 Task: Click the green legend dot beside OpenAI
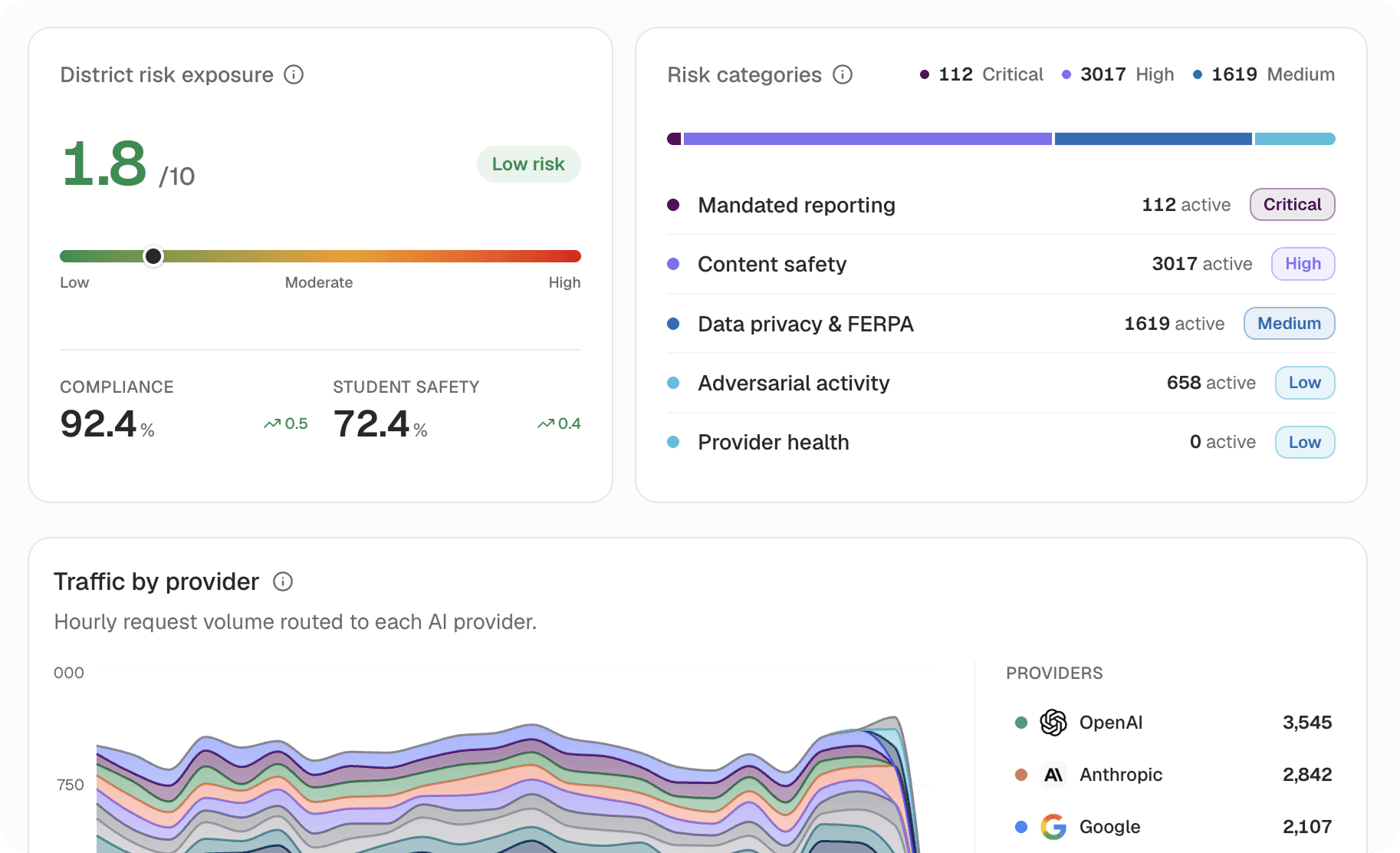tap(1021, 723)
